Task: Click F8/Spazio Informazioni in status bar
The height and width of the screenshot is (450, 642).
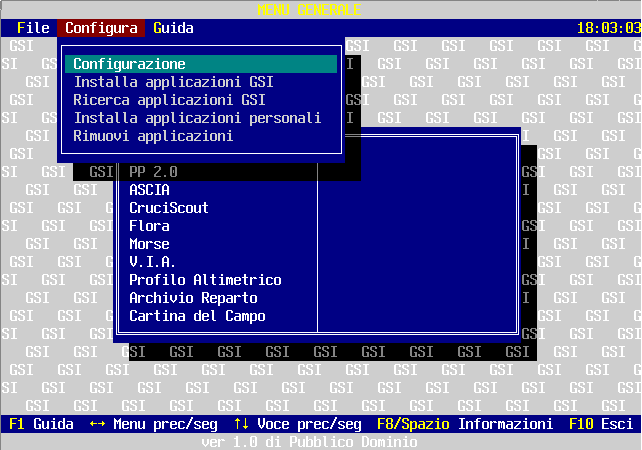Action: 465,424
